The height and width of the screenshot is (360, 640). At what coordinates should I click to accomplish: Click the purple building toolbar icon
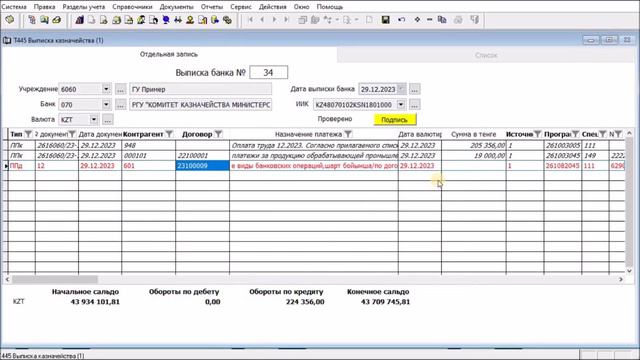click(80, 20)
